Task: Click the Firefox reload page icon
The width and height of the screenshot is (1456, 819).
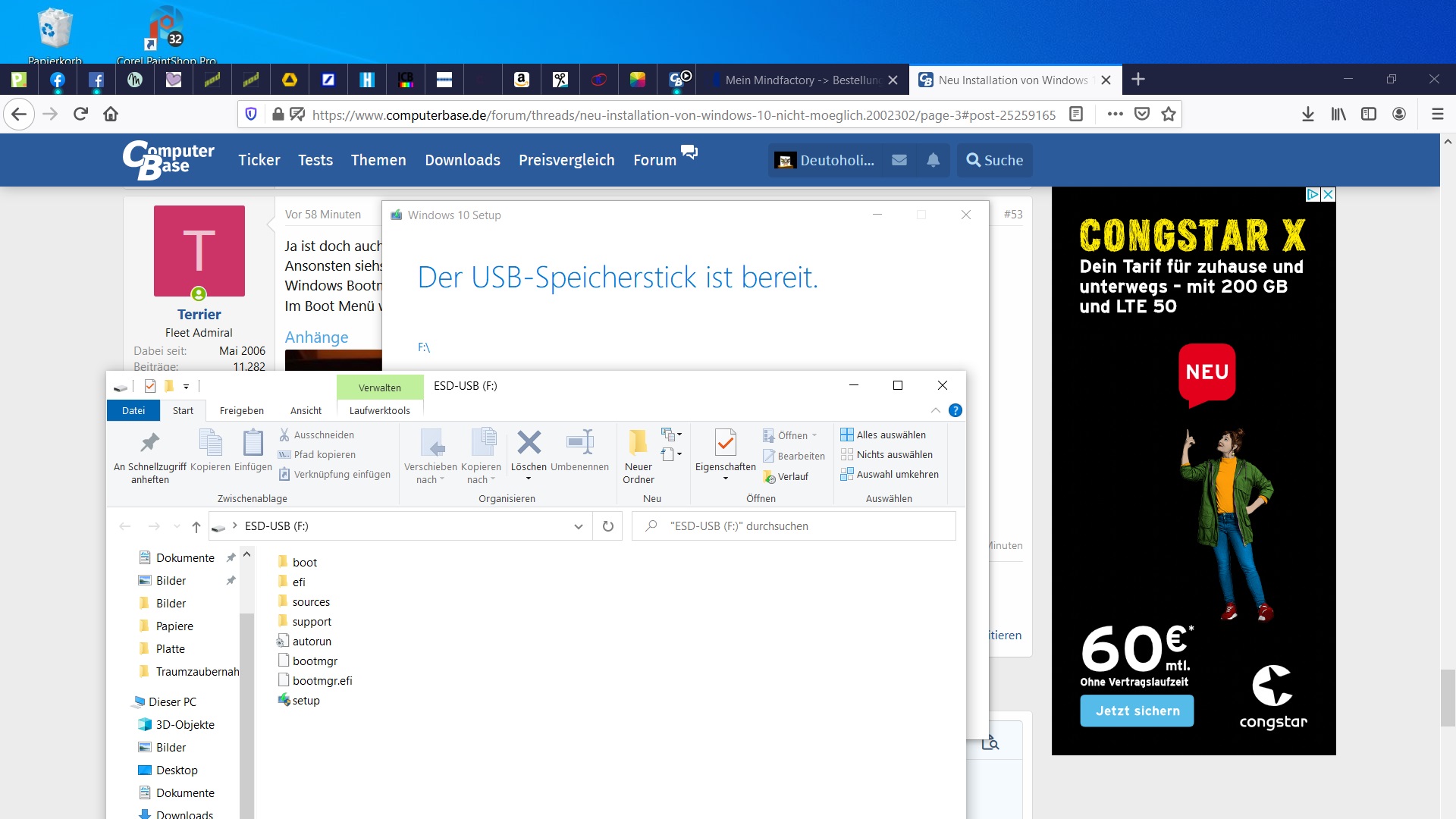Action: [x=80, y=115]
